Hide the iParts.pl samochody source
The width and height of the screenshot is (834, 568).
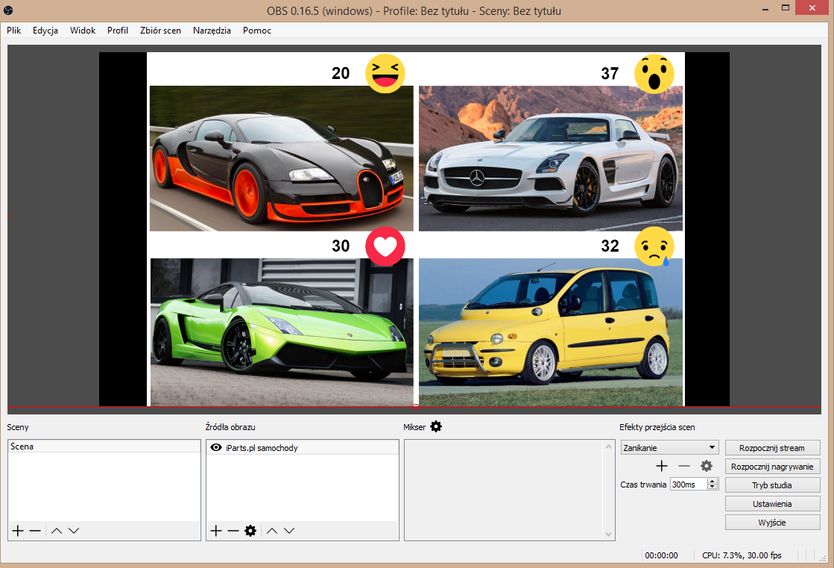[x=216, y=448]
